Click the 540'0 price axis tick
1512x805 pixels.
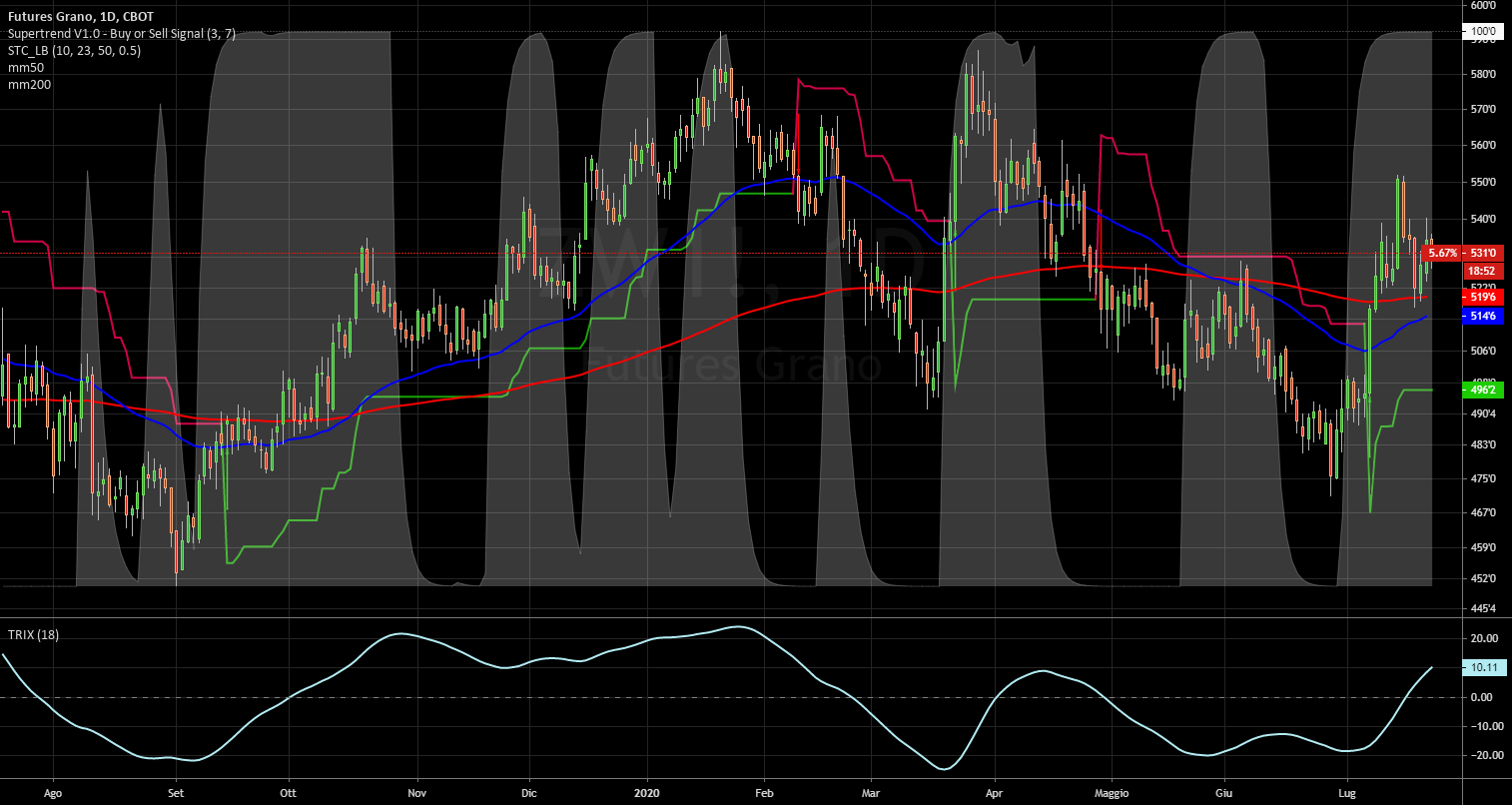pos(1483,220)
